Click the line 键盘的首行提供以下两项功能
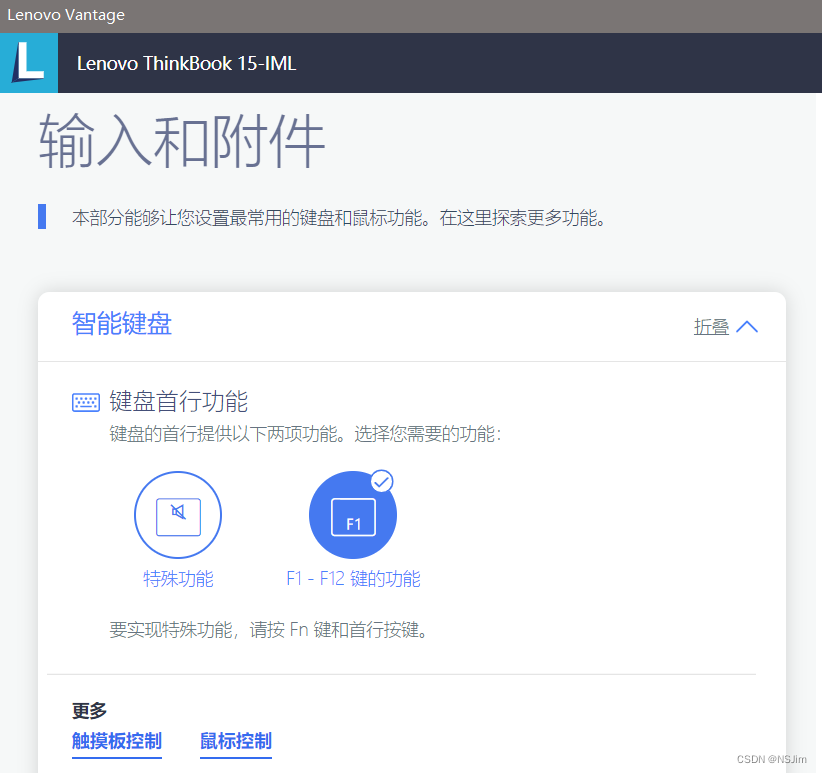822x773 pixels. pos(306,434)
